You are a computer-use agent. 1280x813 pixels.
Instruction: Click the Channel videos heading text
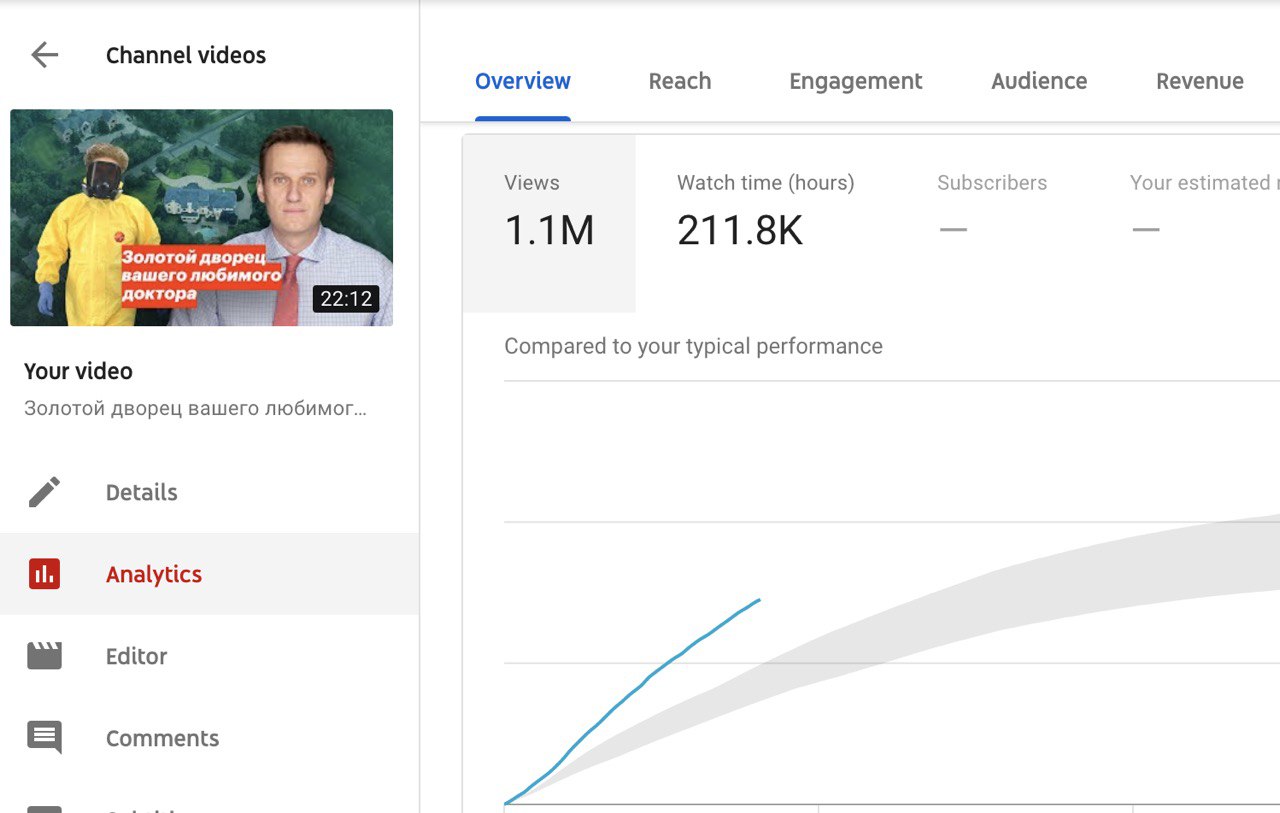coord(186,55)
